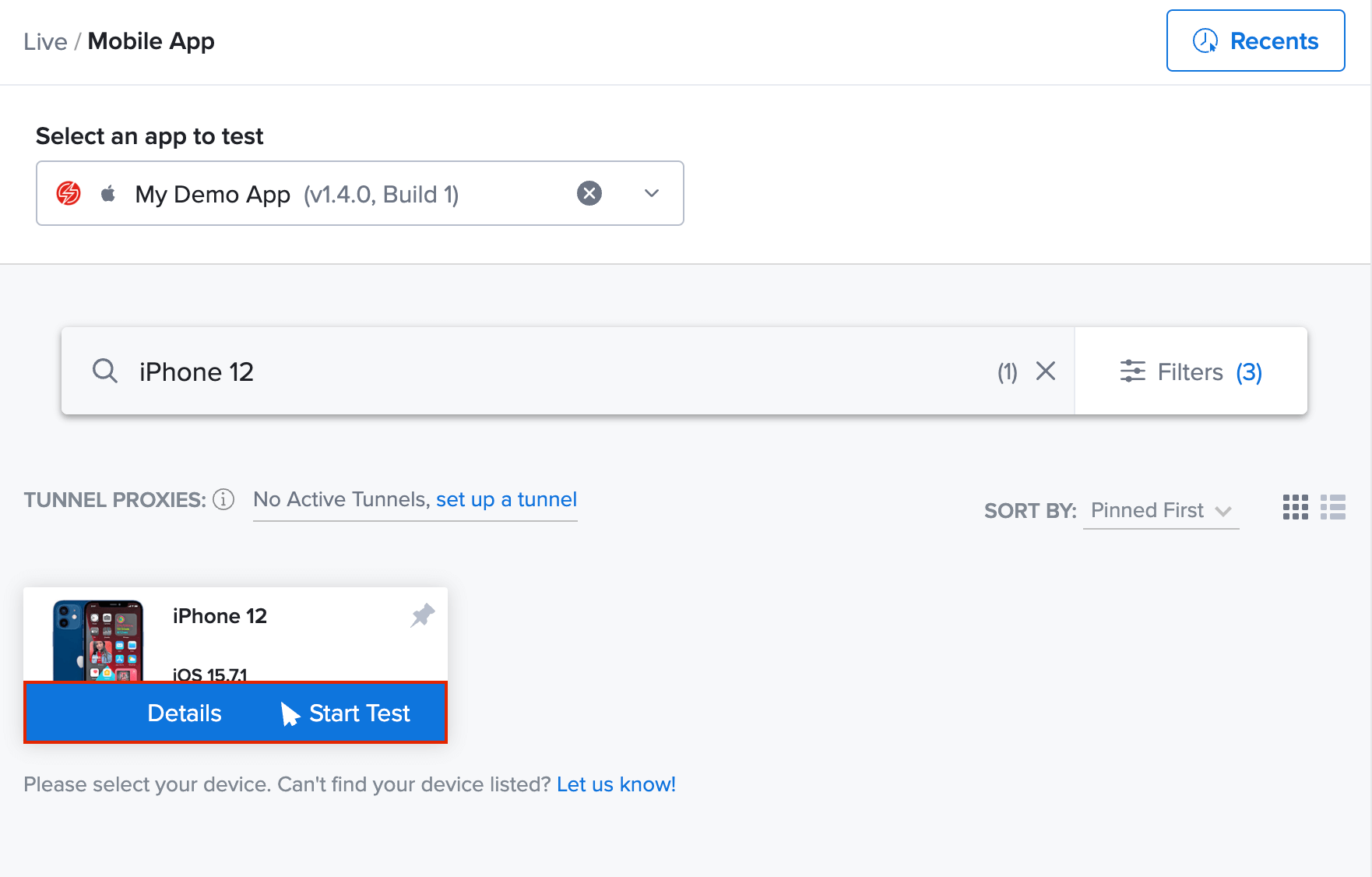Click the search magnifier icon
Image resolution: width=1372 pixels, height=877 pixels.
(x=105, y=372)
